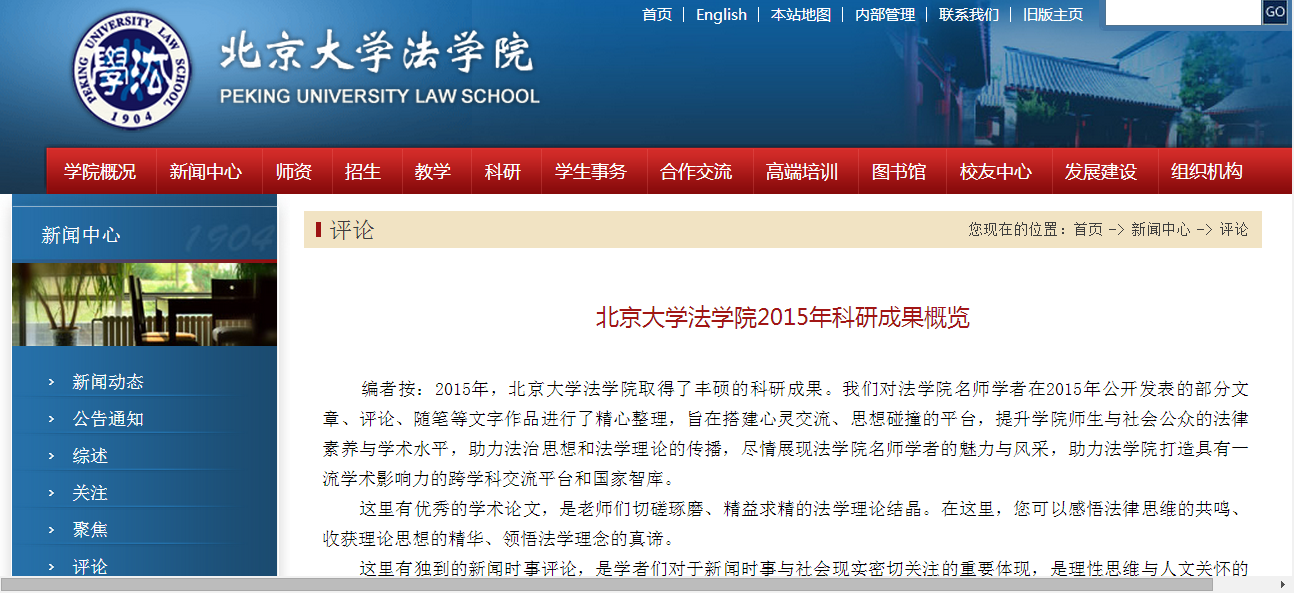
Task: Open the English version link
Action: pyautogui.click(x=721, y=14)
